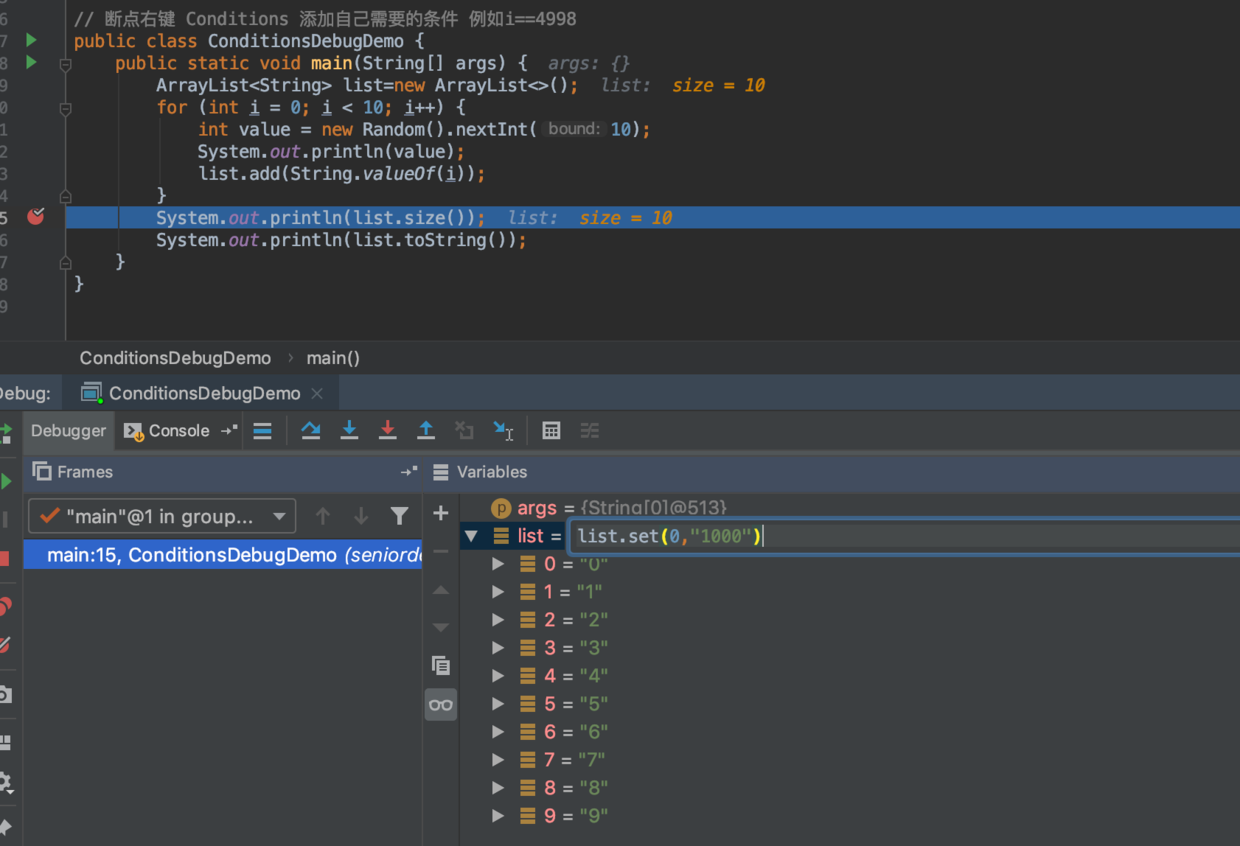Click the camera thread dump icon
This screenshot has height=846, width=1240.
tap(6, 694)
